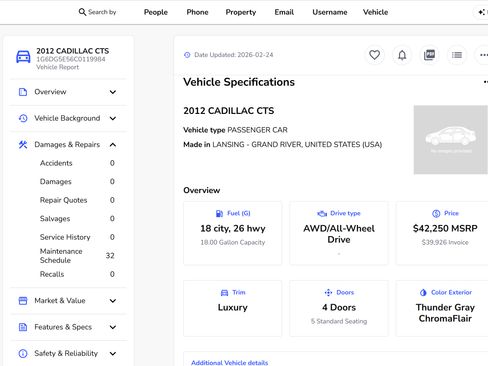Open the three-dot menu beside list icon

[x=483, y=55]
